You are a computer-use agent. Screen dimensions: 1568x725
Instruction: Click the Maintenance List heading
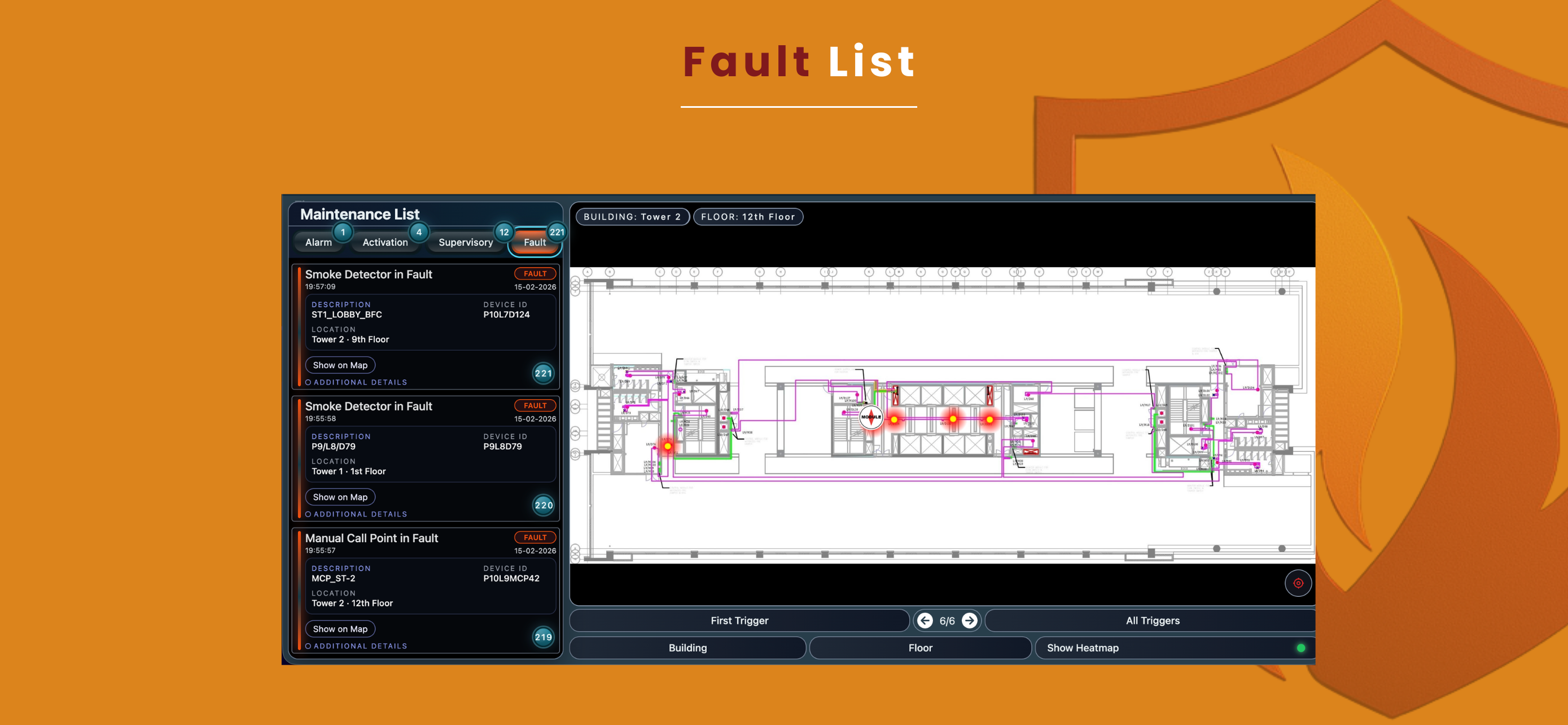point(360,214)
